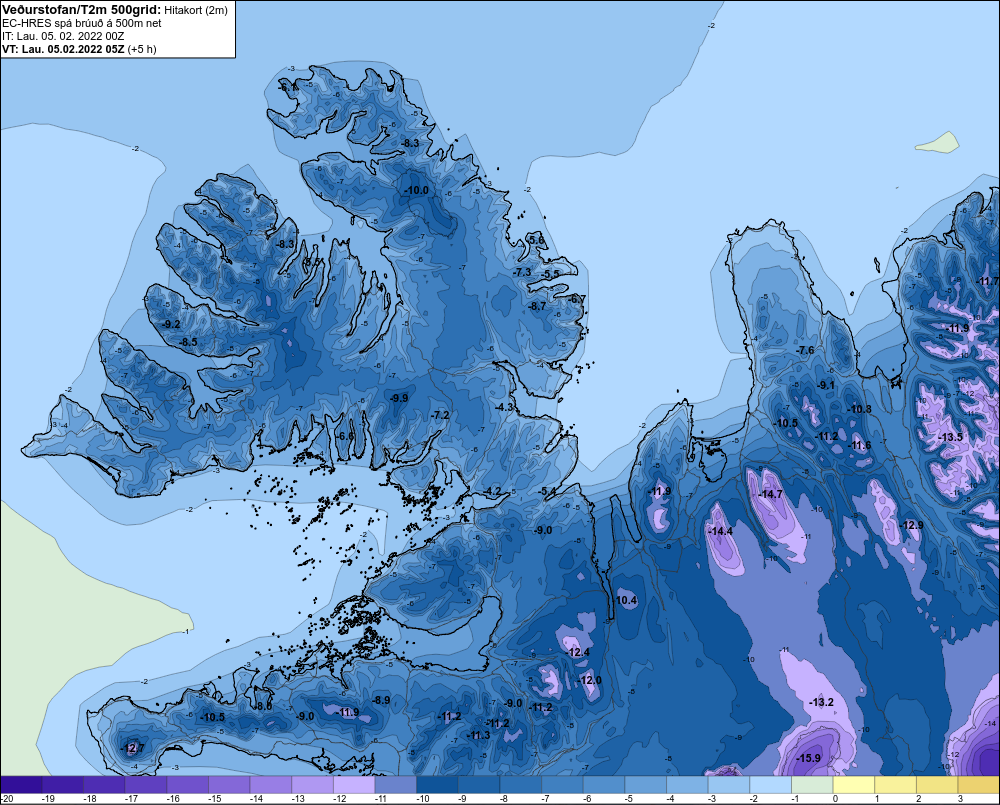Click the -15.9 temperature value
This screenshot has width=1000, height=805.
point(809,758)
